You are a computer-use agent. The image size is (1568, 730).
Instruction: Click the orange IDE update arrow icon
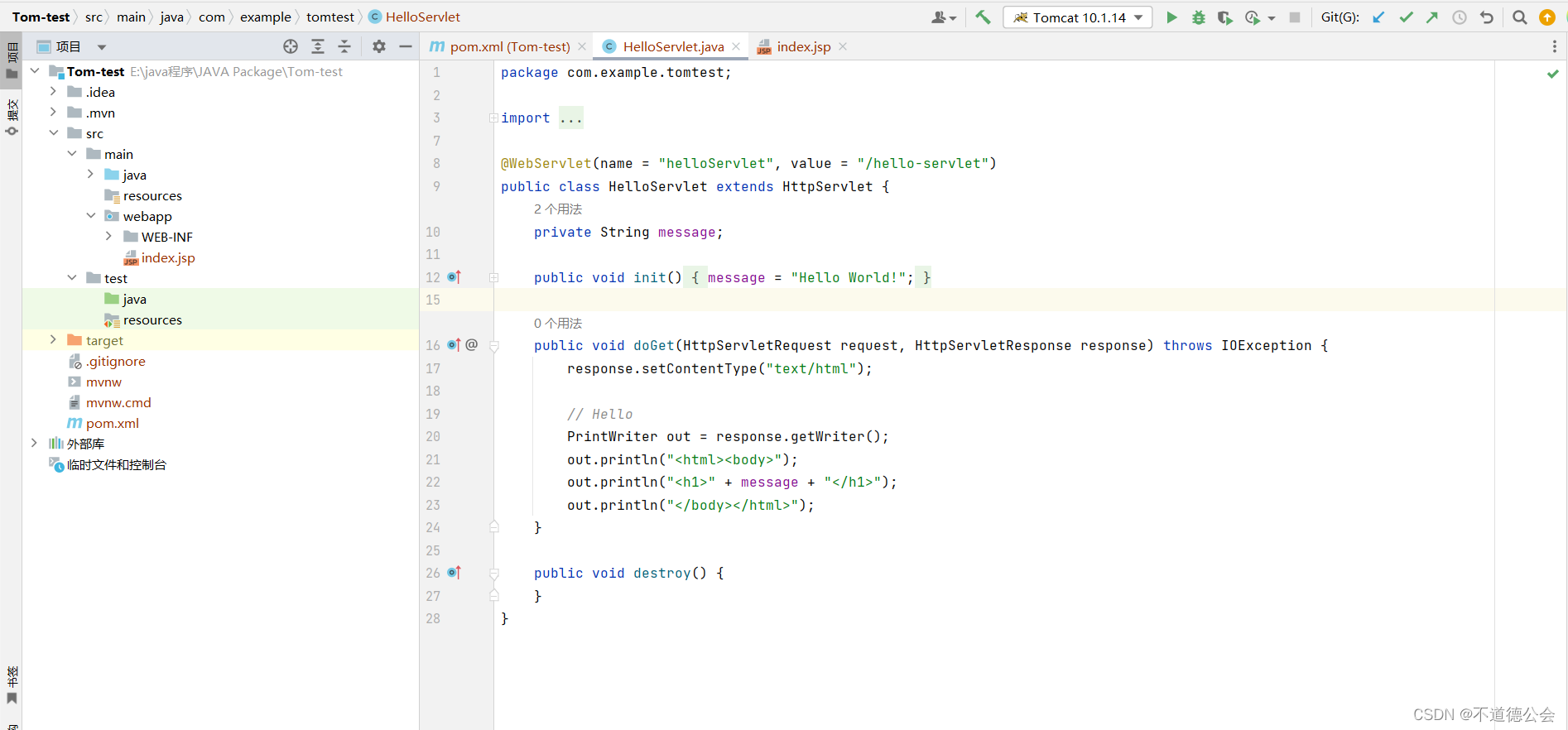(x=1547, y=17)
